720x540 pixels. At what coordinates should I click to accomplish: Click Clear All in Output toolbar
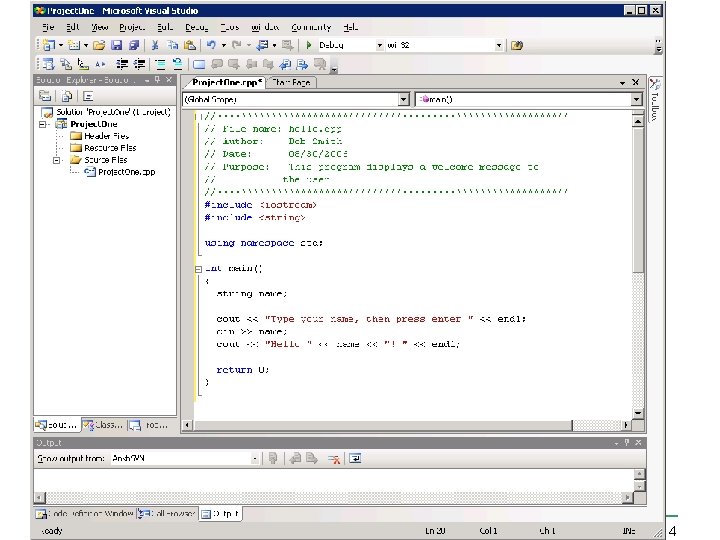[x=334, y=458]
